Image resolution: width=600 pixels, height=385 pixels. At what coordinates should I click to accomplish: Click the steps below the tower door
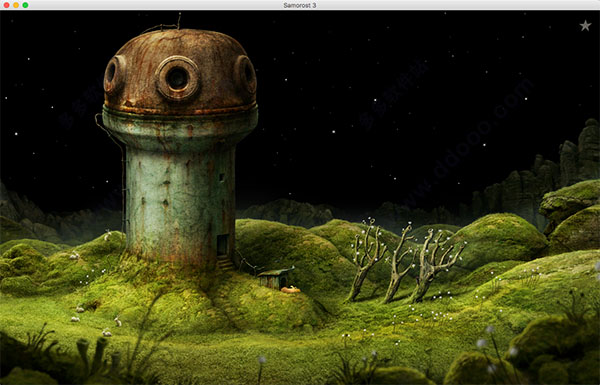coord(225,263)
